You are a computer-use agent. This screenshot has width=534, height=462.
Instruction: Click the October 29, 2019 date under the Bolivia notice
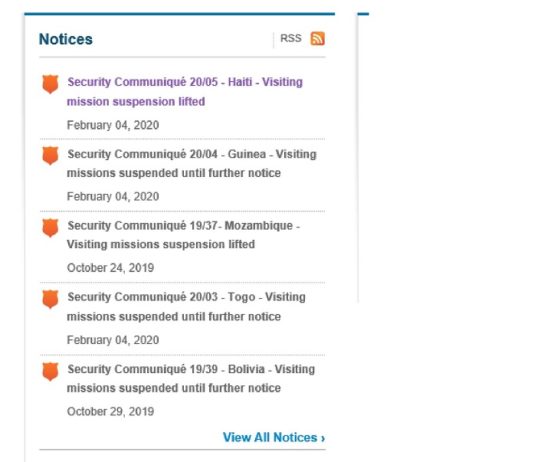click(x=110, y=411)
